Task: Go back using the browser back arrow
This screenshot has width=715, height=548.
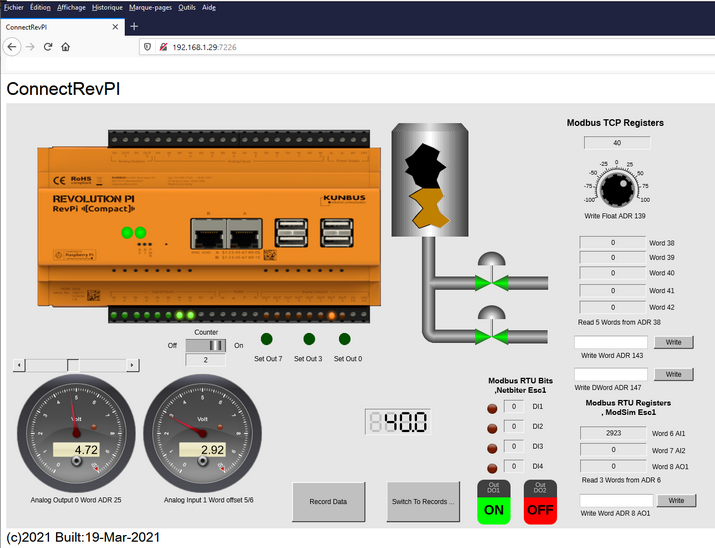Action: (13, 47)
